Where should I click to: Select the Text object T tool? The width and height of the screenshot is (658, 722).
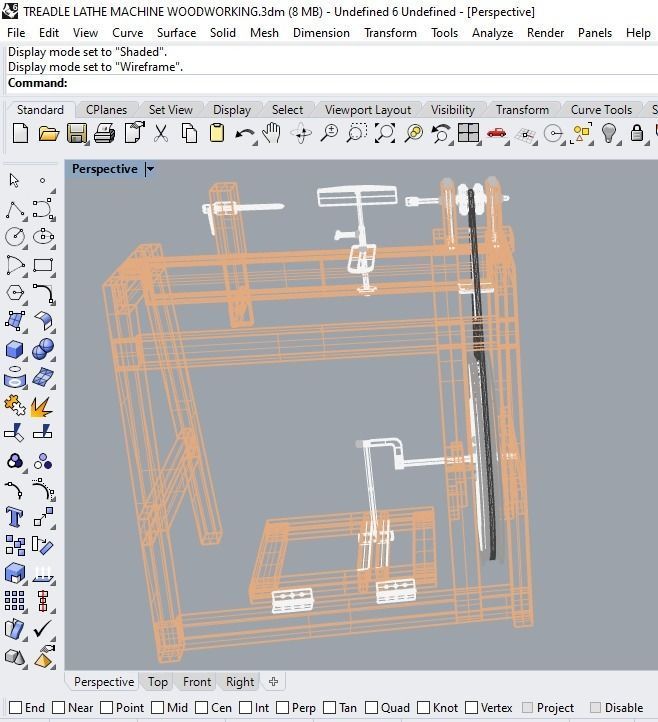click(15, 518)
